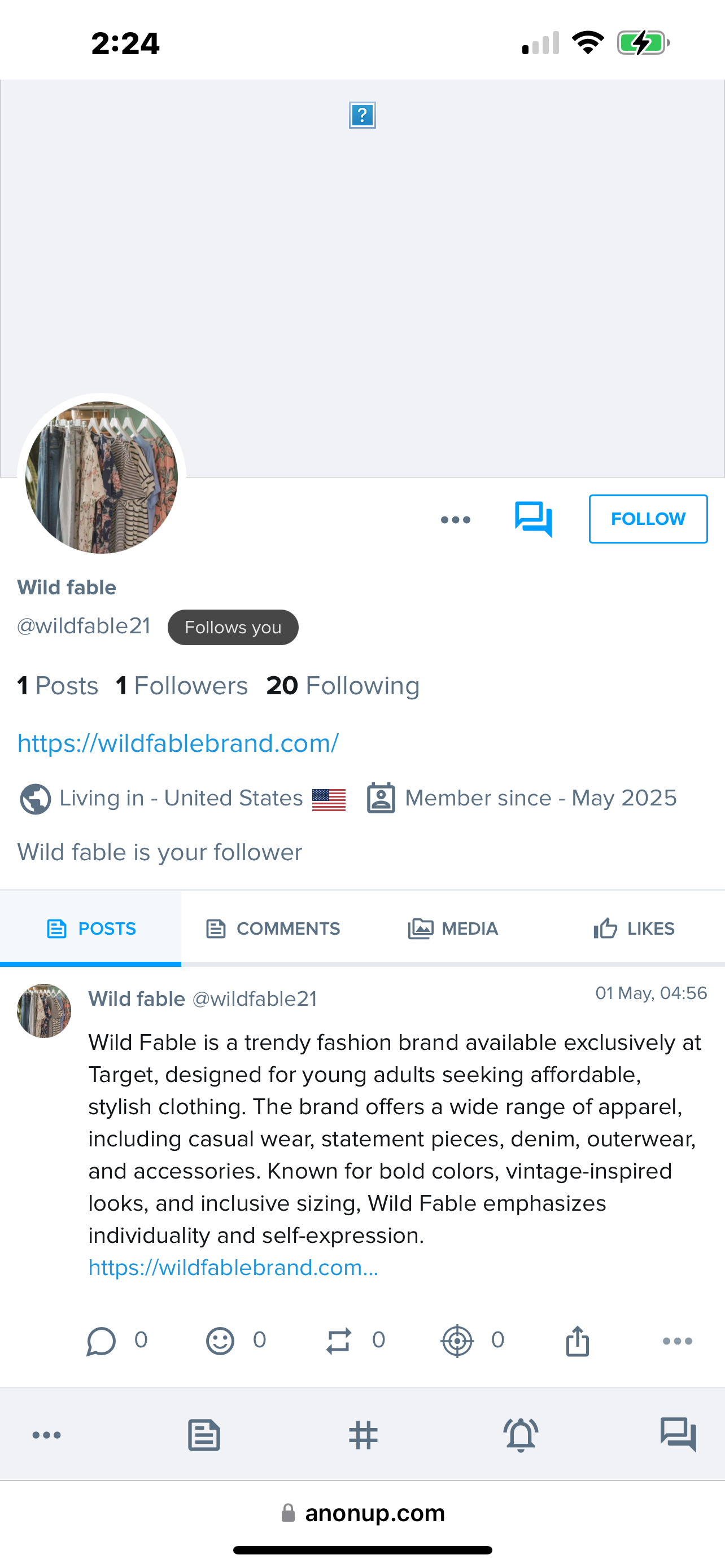Open messages icon in bottom navigation

click(678, 1435)
